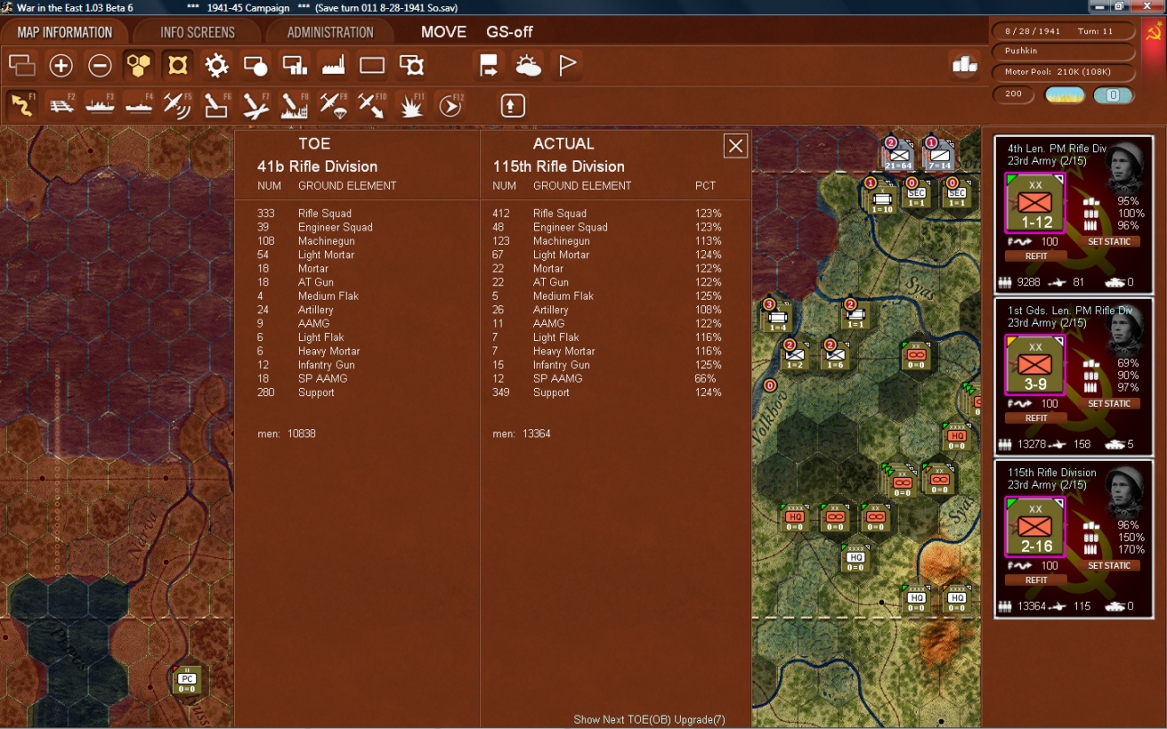Screen dimensions: 1167x729
Task: Click the white pennant flag icon
Action: tap(567, 66)
